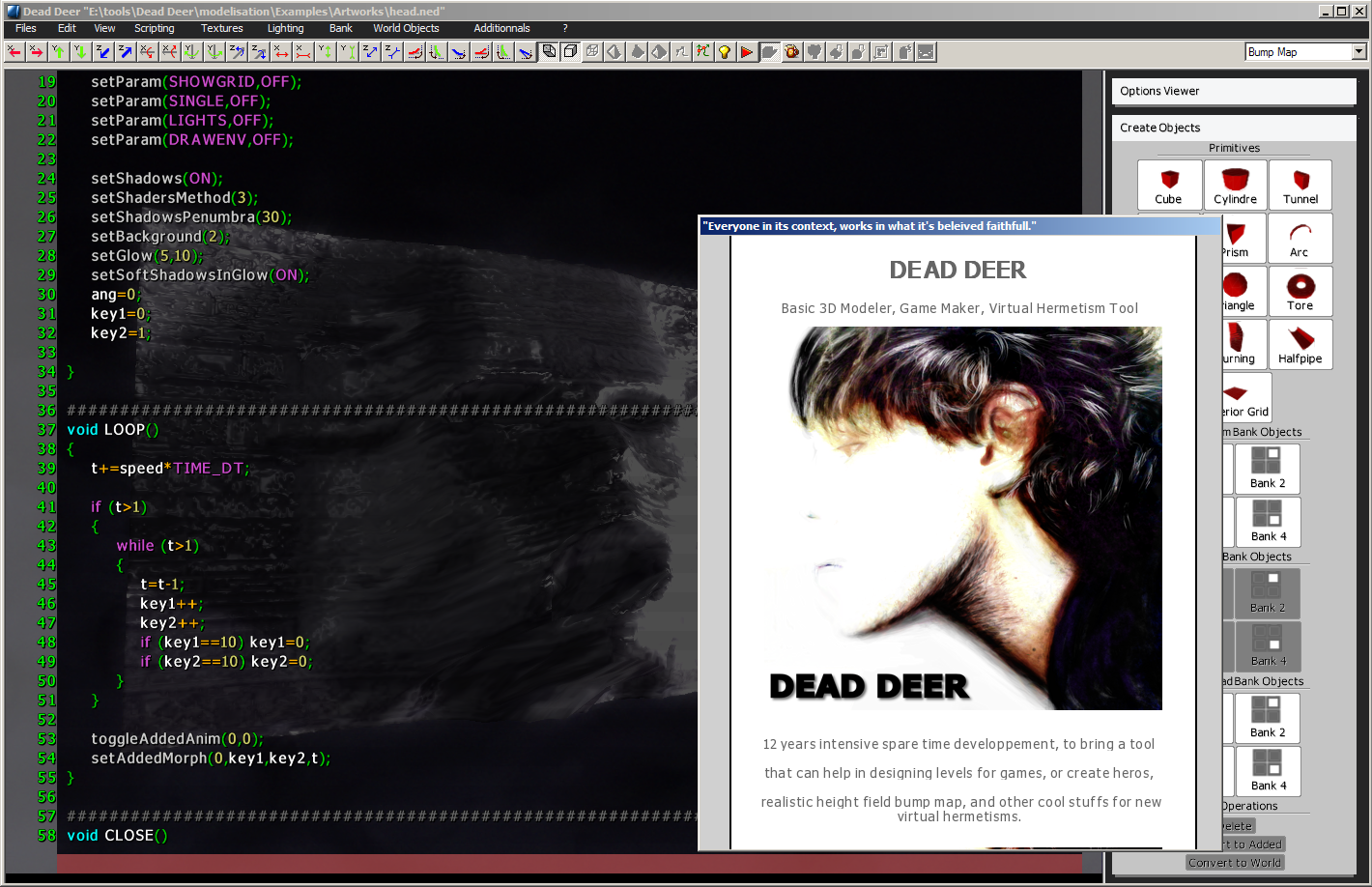Open the View menu
Image resolution: width=1372 pixels, height=887 pixels.
click(x=104, y=28)
